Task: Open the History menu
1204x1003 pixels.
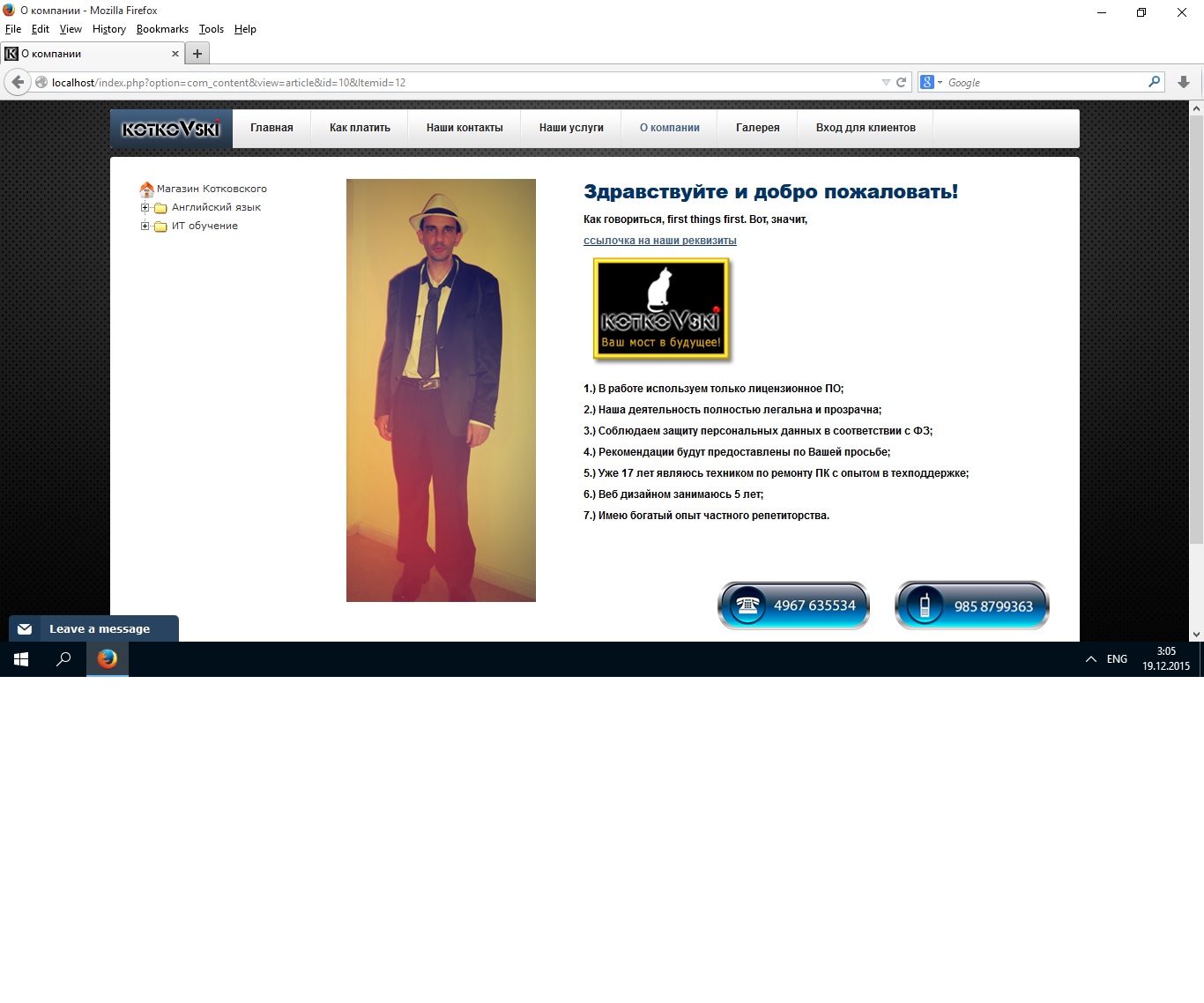Action: point(109,29)
